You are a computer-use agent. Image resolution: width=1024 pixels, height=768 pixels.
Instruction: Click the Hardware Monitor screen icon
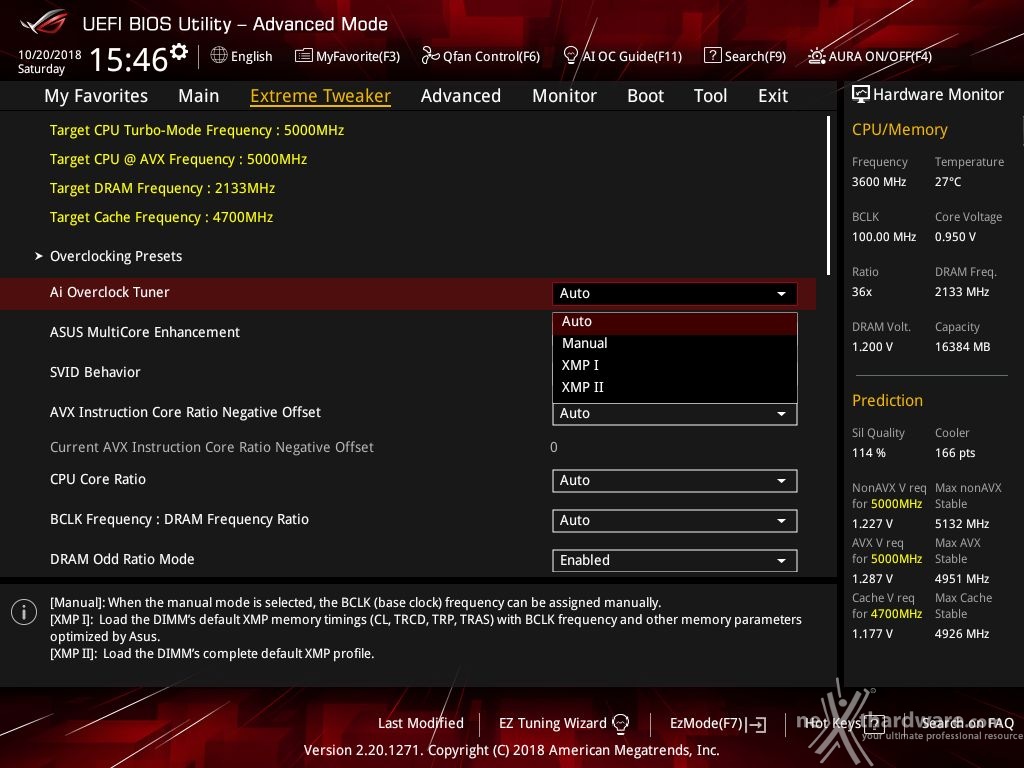[x=861, y=95]
